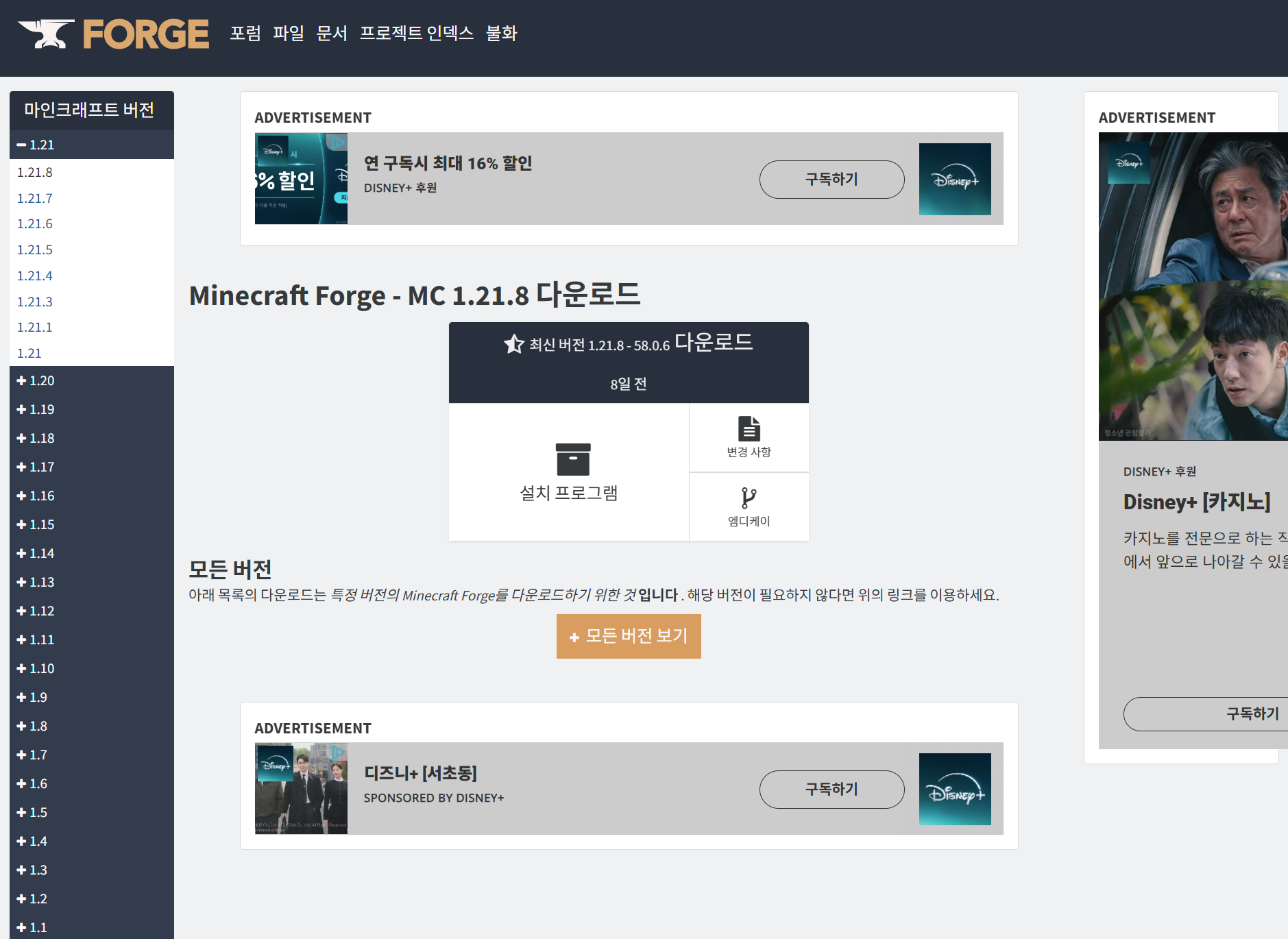Expand the 1.10 version group
Viewport: 1288px width, 939px height.
coord(92,668)
